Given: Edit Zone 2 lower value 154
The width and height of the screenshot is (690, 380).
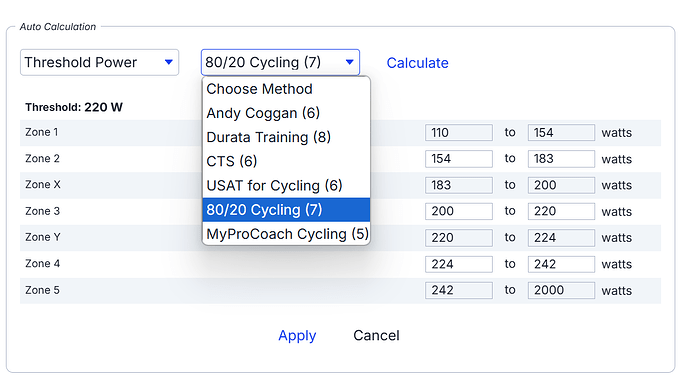Looking at the screenshot, I should point(459,159).
